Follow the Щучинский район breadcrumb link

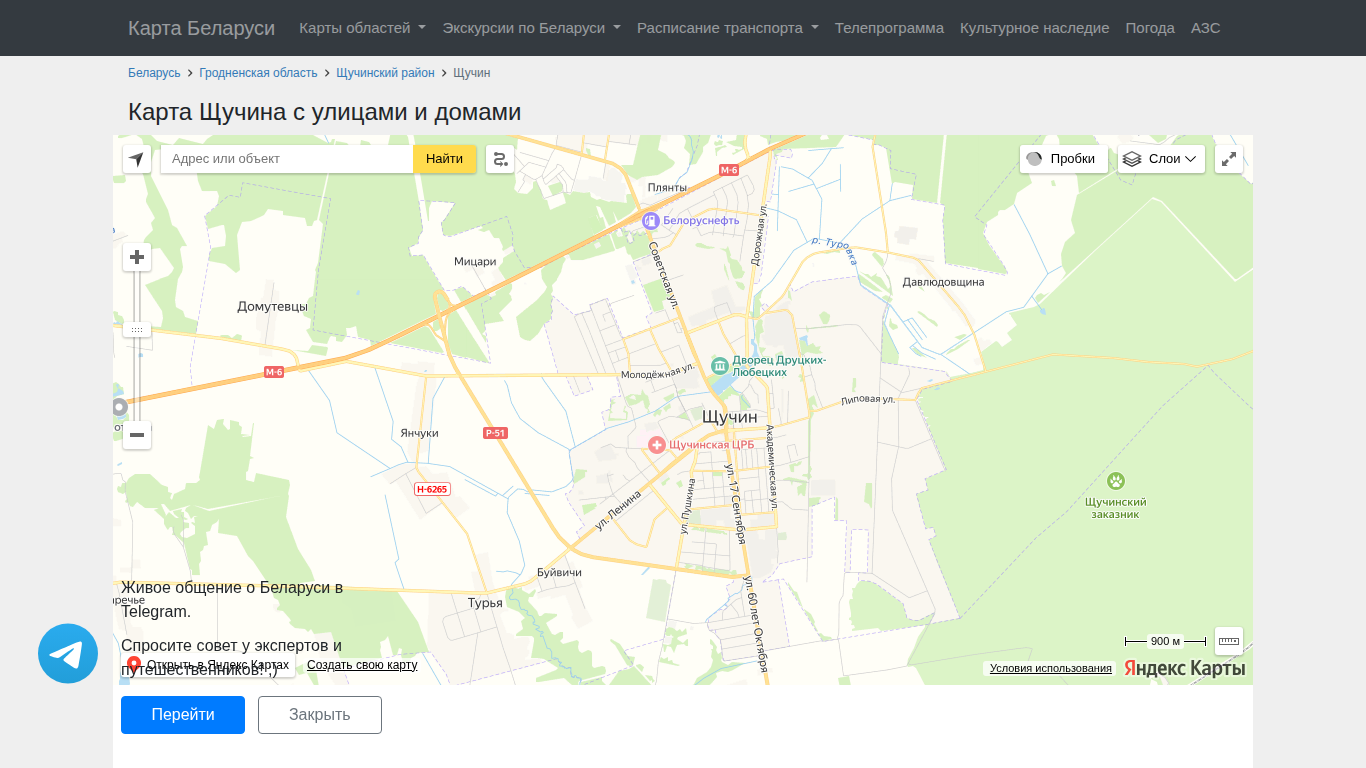click(385, 73)
